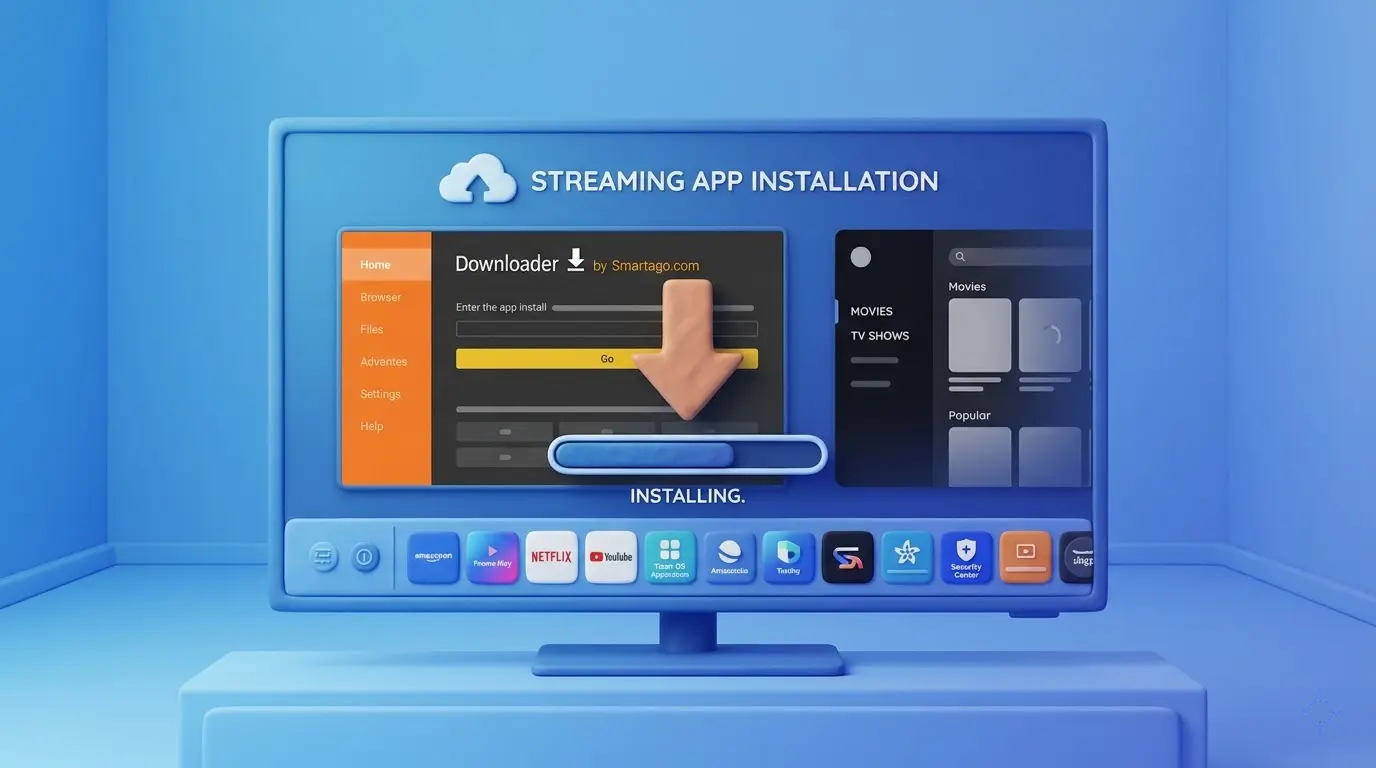Launch the orange video player app tile
Viewport: 1376px width, 768px height.
click(x=1026, y=557)
